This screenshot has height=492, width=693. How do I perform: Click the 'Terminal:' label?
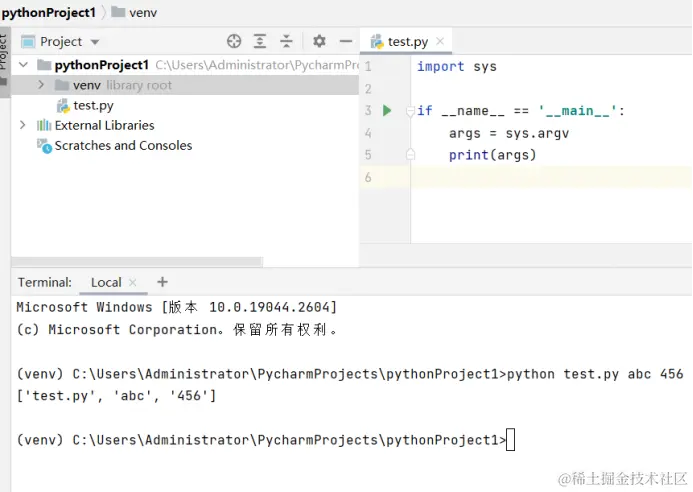[45, 282]
